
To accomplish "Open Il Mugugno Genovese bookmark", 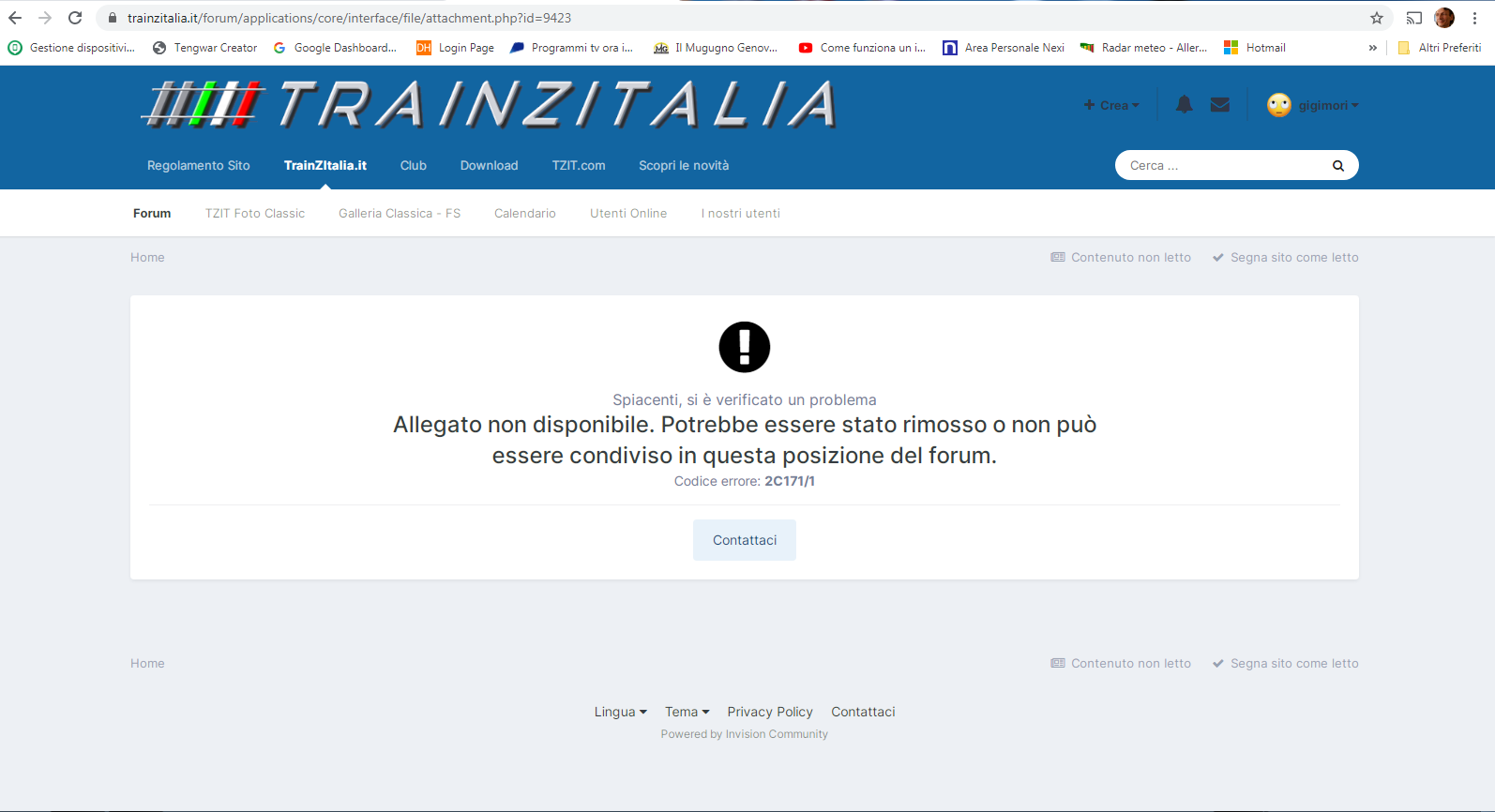I will point(716,48).
